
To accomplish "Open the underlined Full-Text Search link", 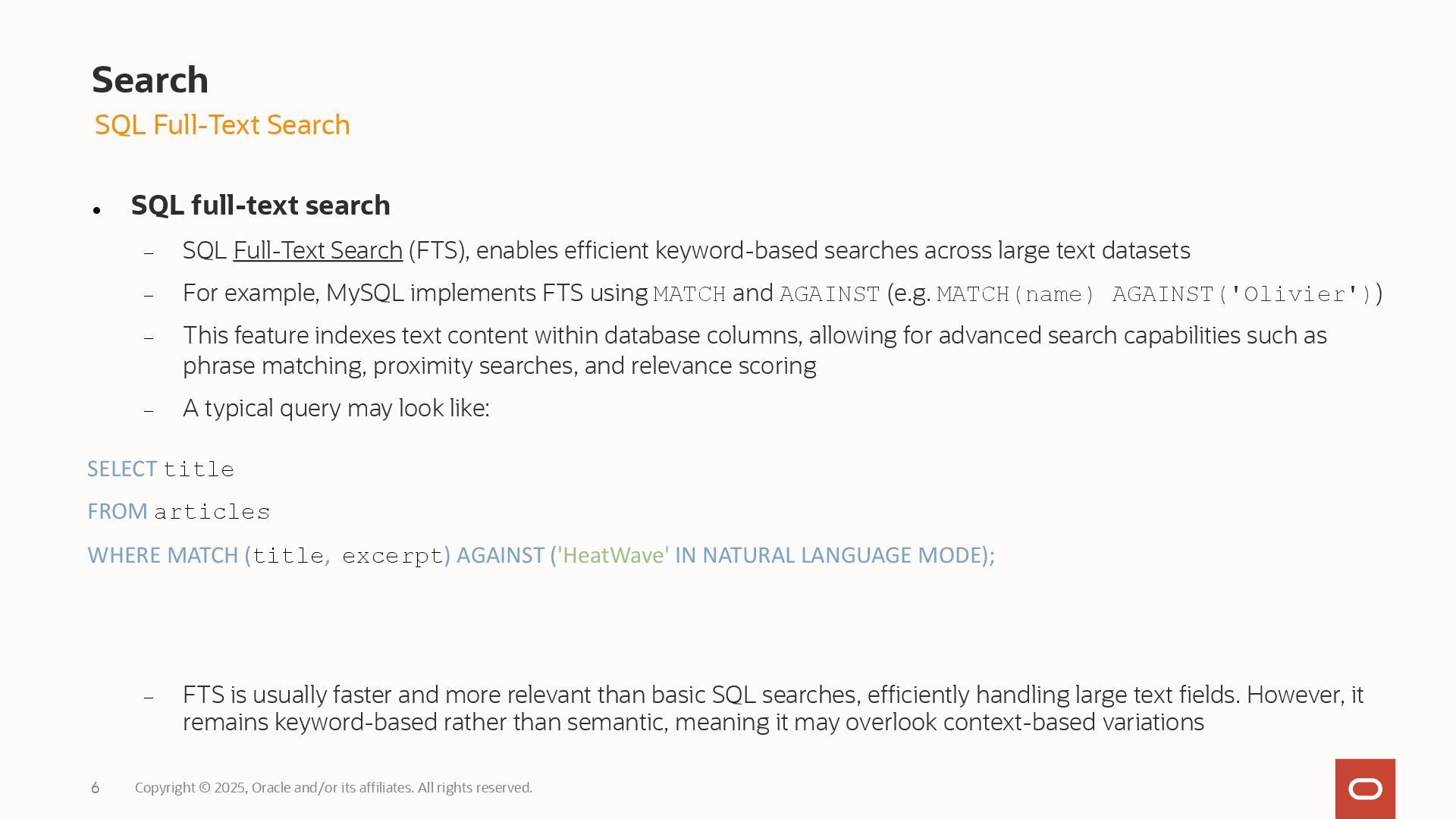I will 317,250.
